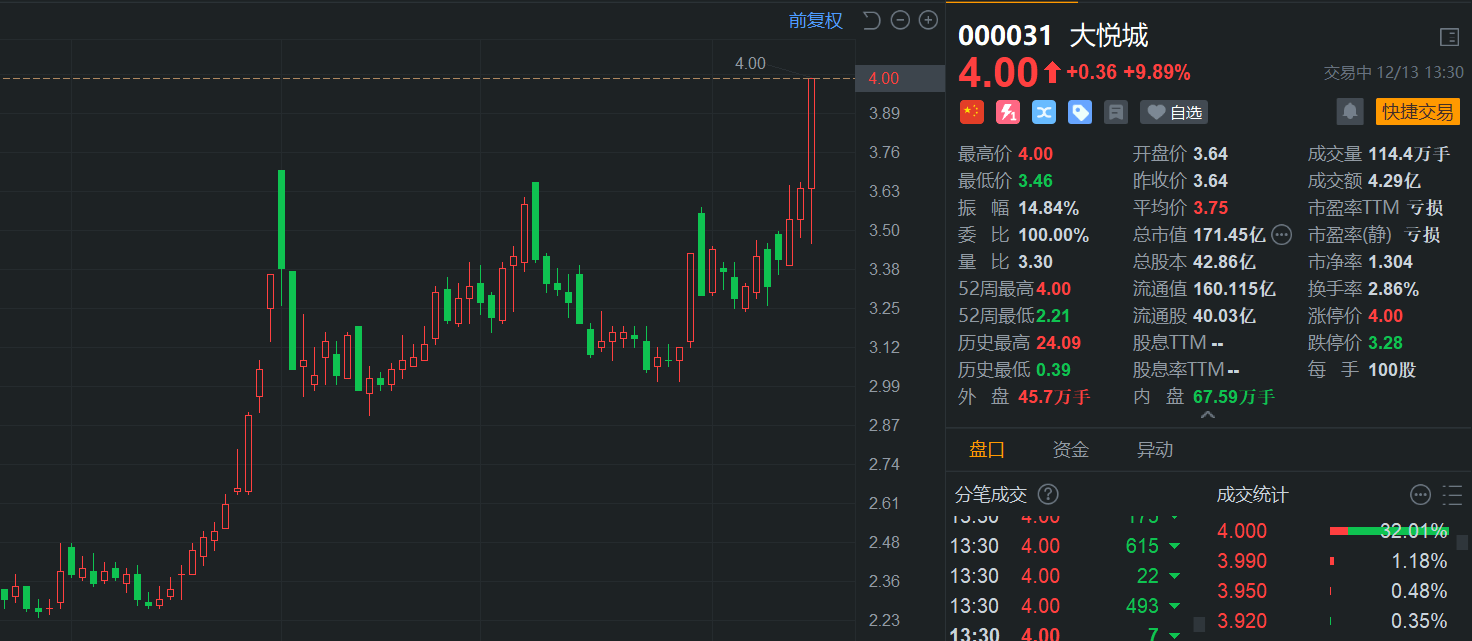Click the 4.00 current price axis label

(898, 78)
